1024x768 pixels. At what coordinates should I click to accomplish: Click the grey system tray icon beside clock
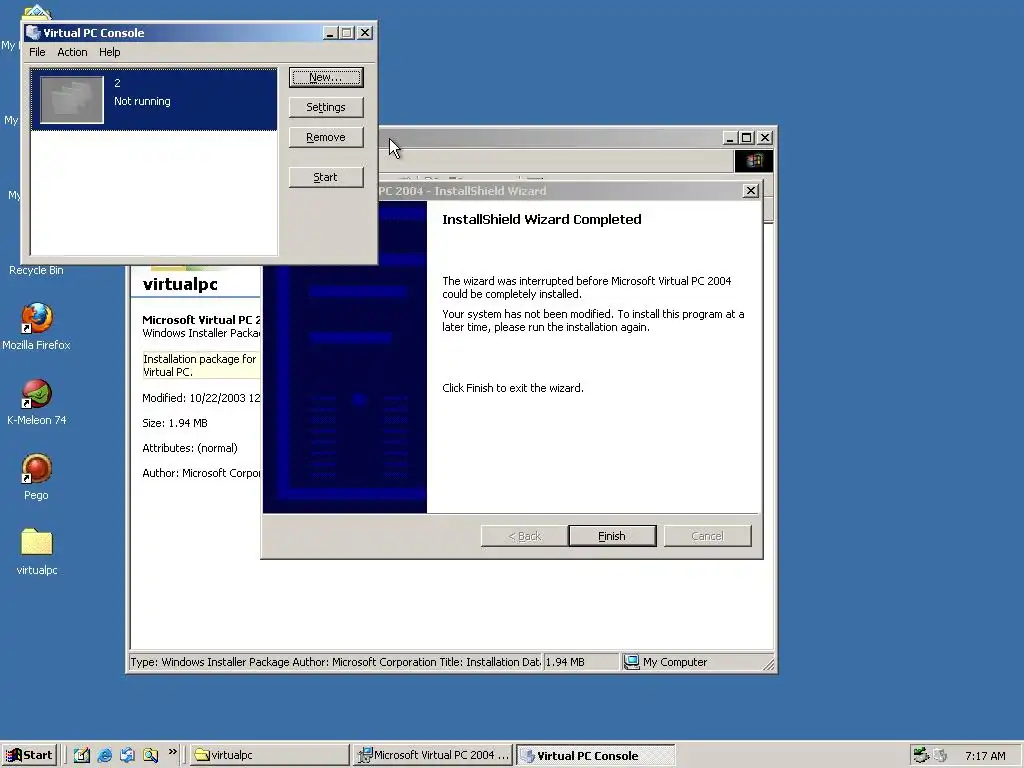point(940,756)
